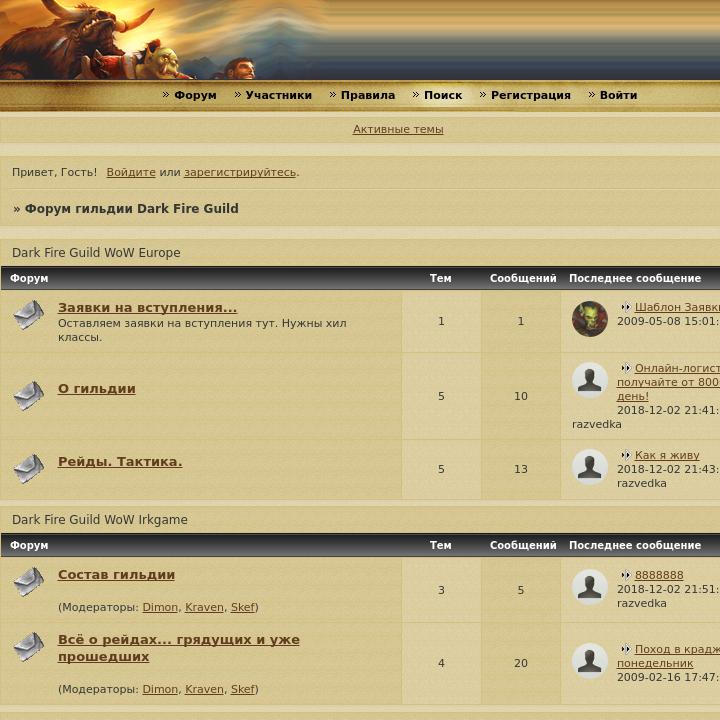Select Войти in navigation bar
The width and height of the screenshot is (720, 720).
[618, 95]
